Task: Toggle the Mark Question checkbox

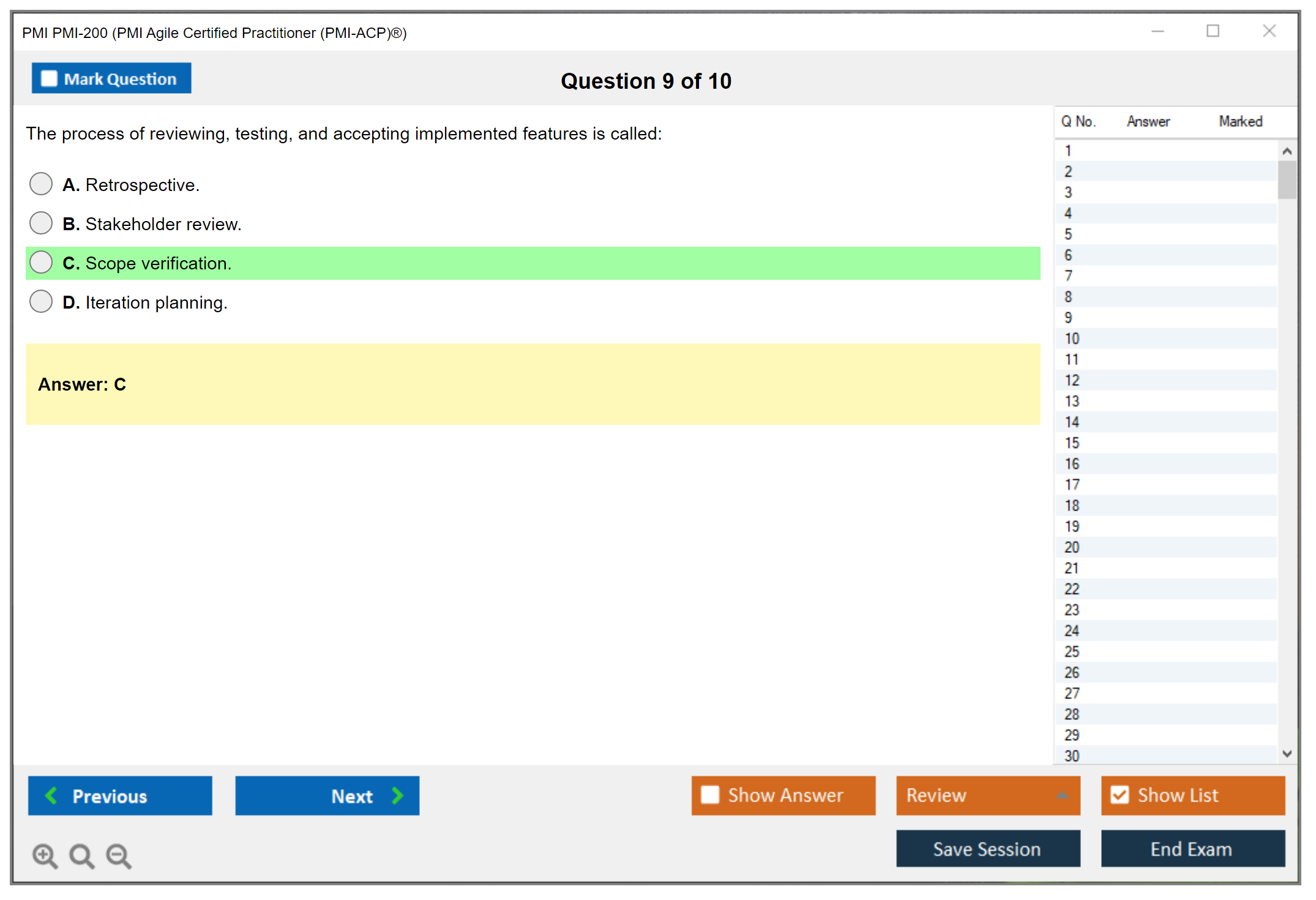Action: tap(49, 78)
